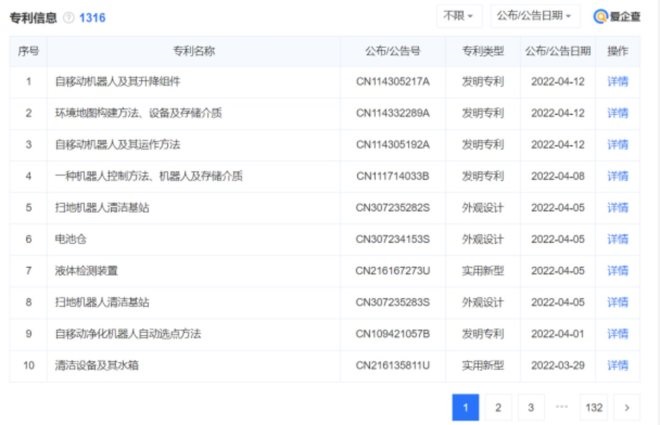Click the help question mark icon beside 专利信息
The image size is (660, 425).
68,18
